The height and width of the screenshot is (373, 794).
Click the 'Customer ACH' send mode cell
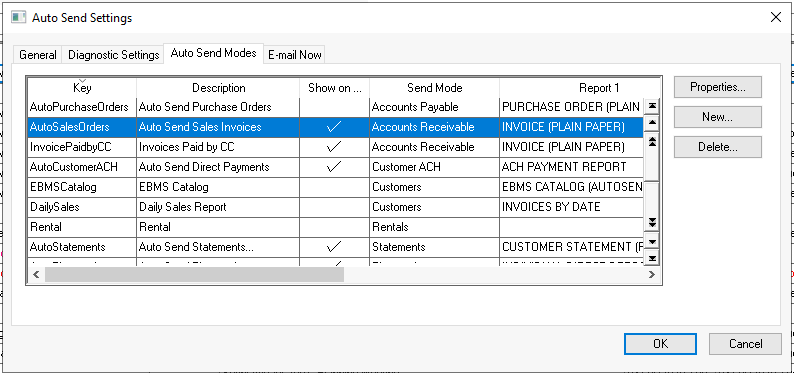(x=434, y=167)
